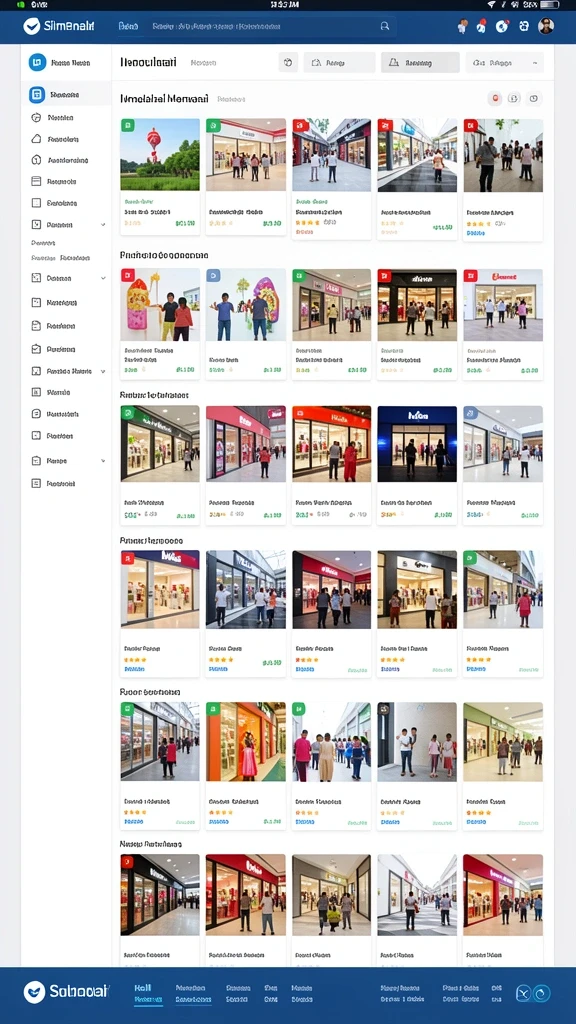Image resolution: width=576 pixels, height=1024 pixels.
Task: Expand the last collapsible group in the sidebar
Action: tap(68, 461)
